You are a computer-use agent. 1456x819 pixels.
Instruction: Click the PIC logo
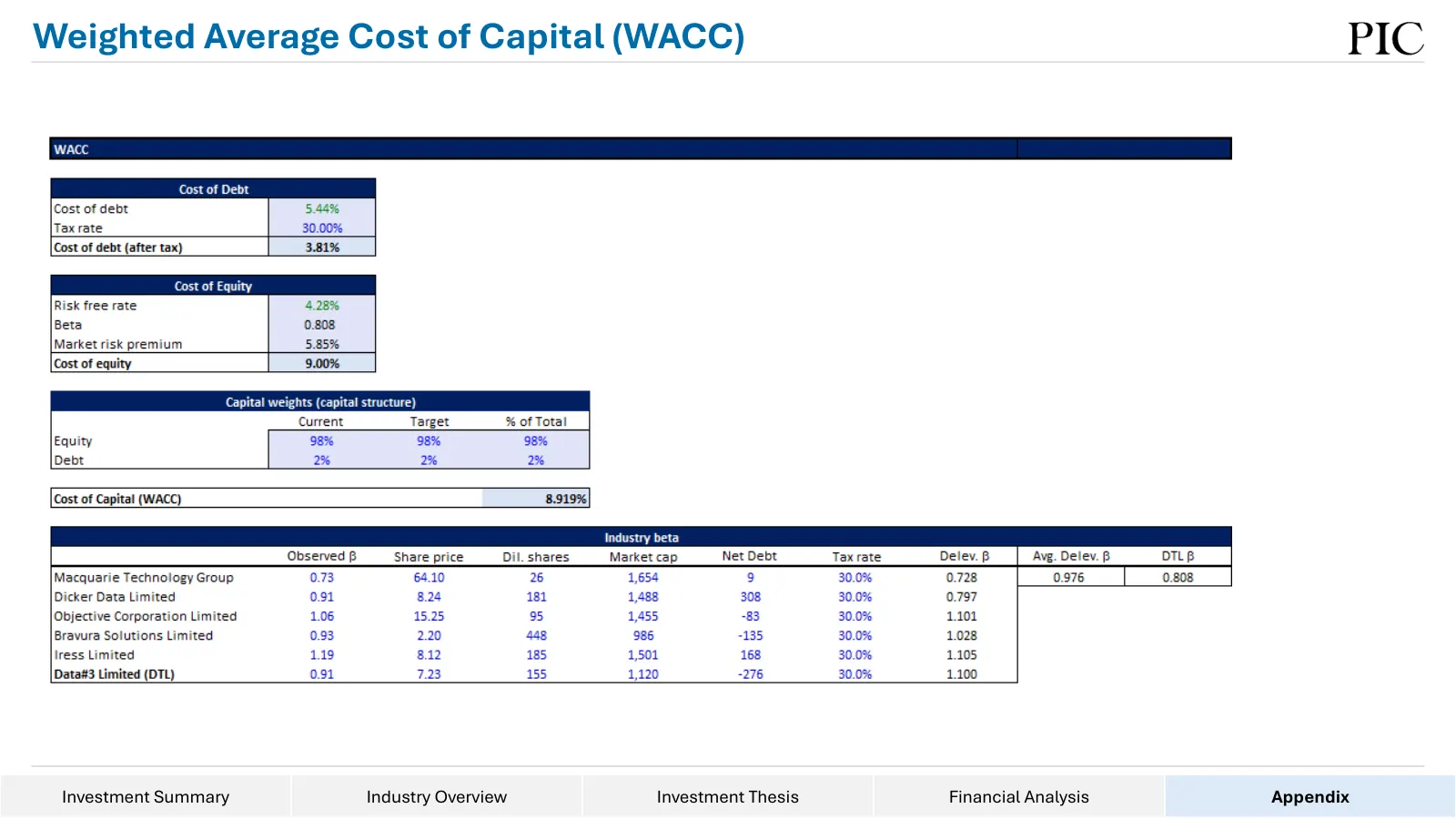tap(1386, 38)
